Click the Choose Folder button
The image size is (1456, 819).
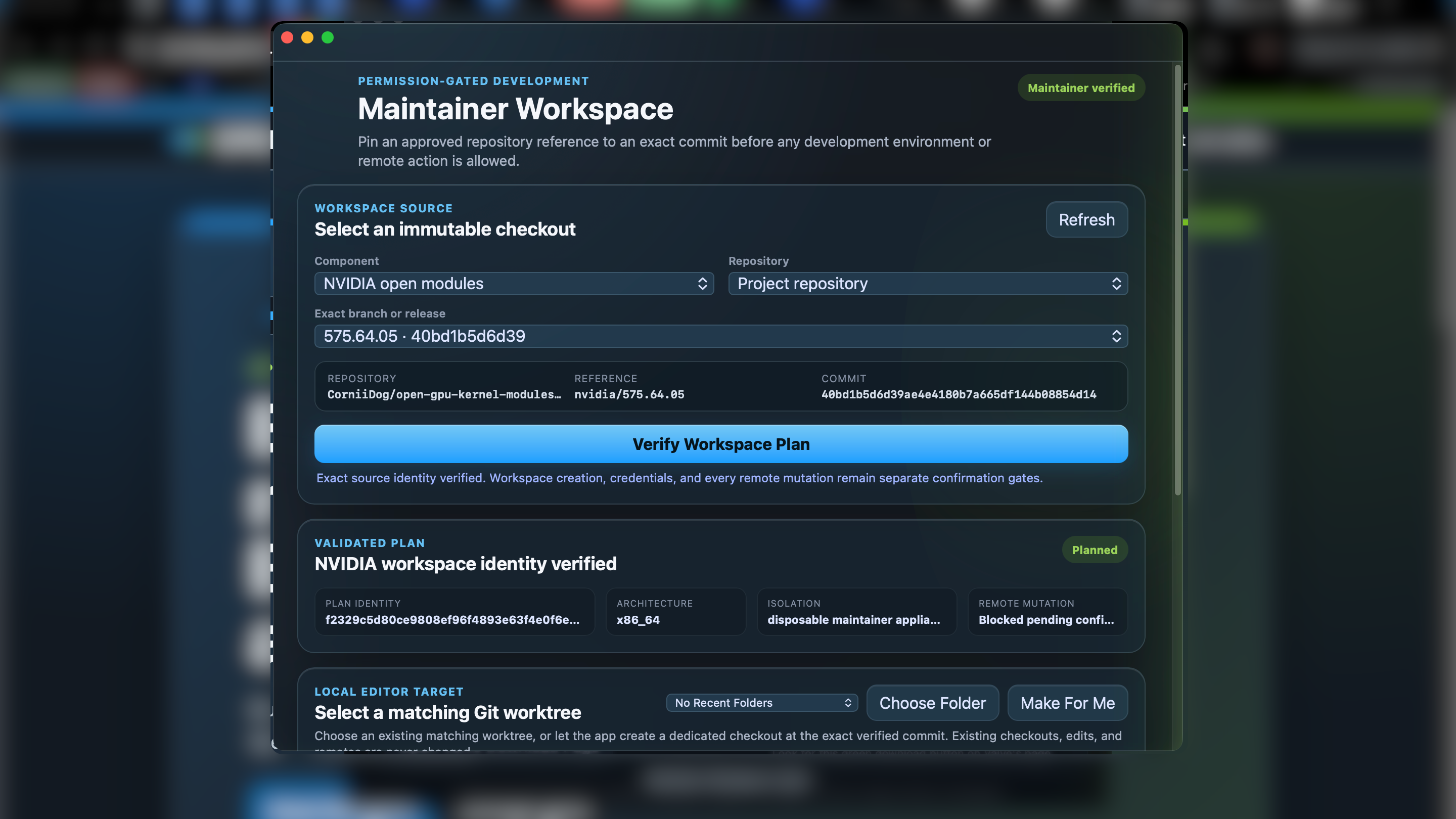click(933, 703)
